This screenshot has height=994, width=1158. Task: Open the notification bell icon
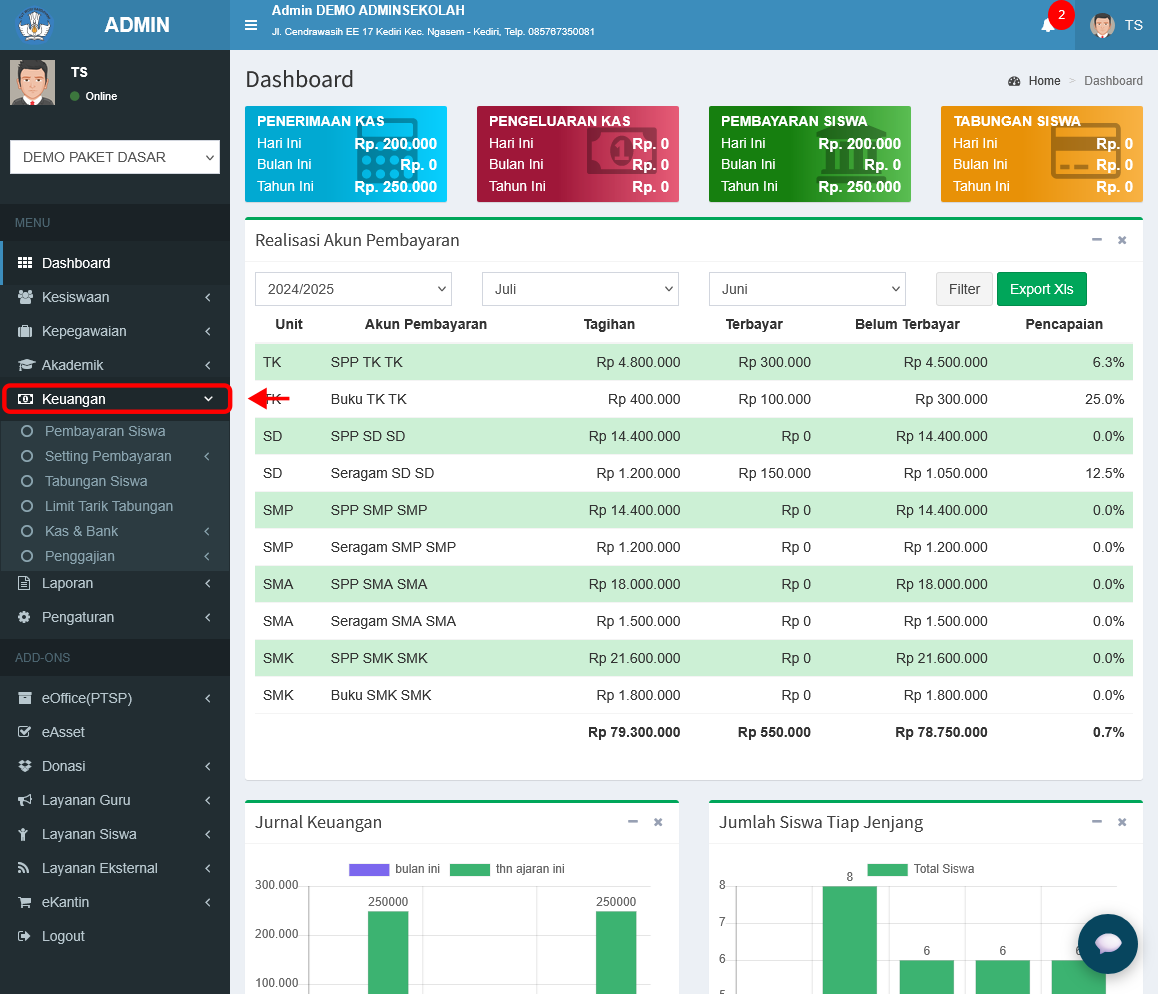click(x=1047, y=26)
